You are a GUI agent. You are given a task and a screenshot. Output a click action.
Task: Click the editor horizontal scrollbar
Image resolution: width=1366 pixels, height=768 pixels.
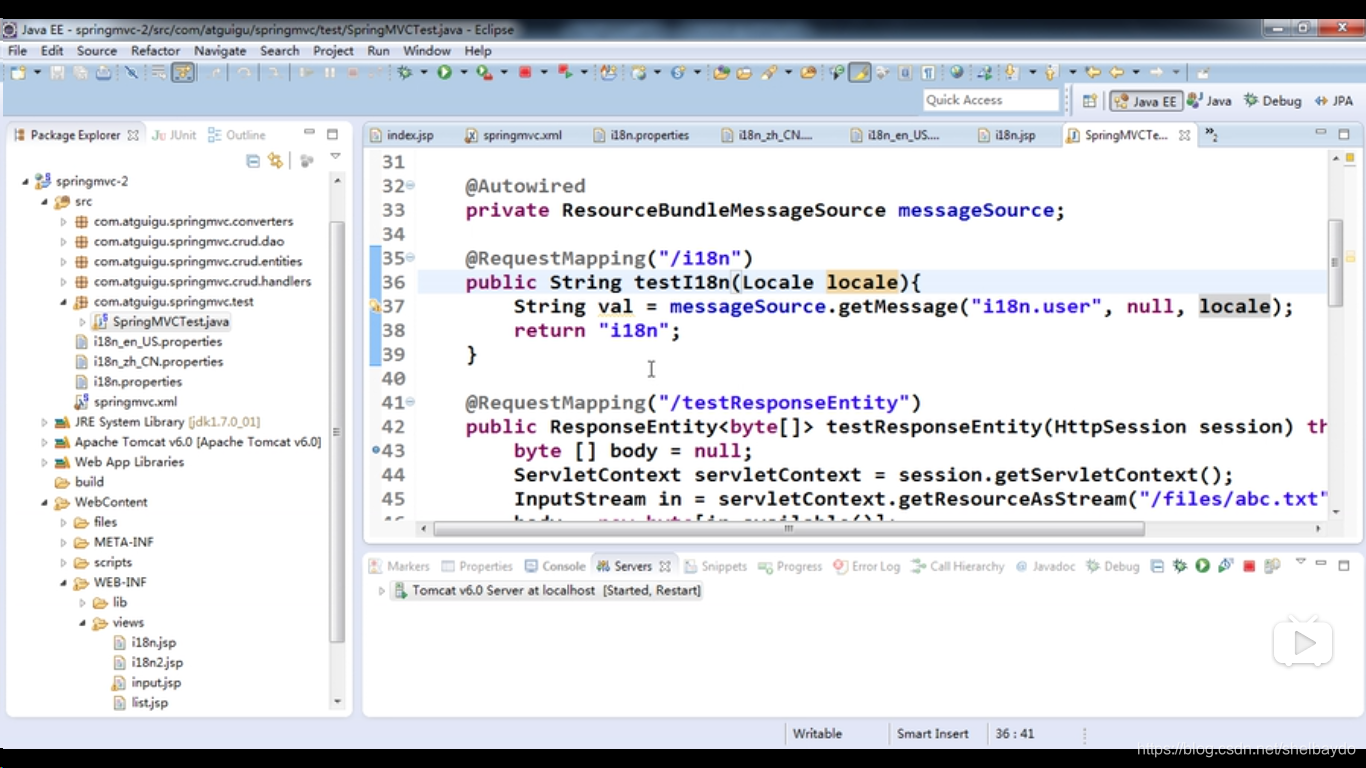click(788, 529)
